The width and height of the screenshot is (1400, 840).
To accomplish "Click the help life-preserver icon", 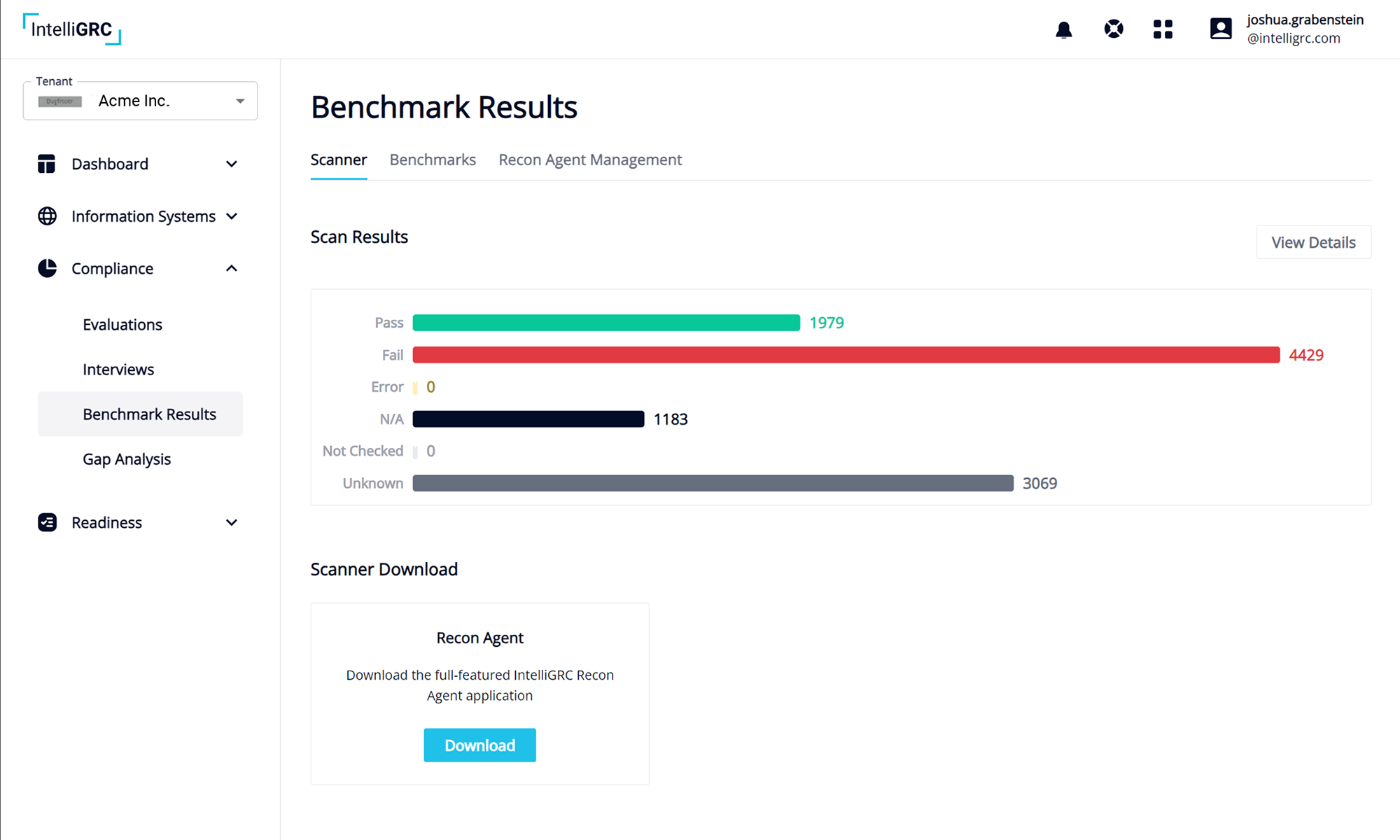I will (x=1113, y=29).
